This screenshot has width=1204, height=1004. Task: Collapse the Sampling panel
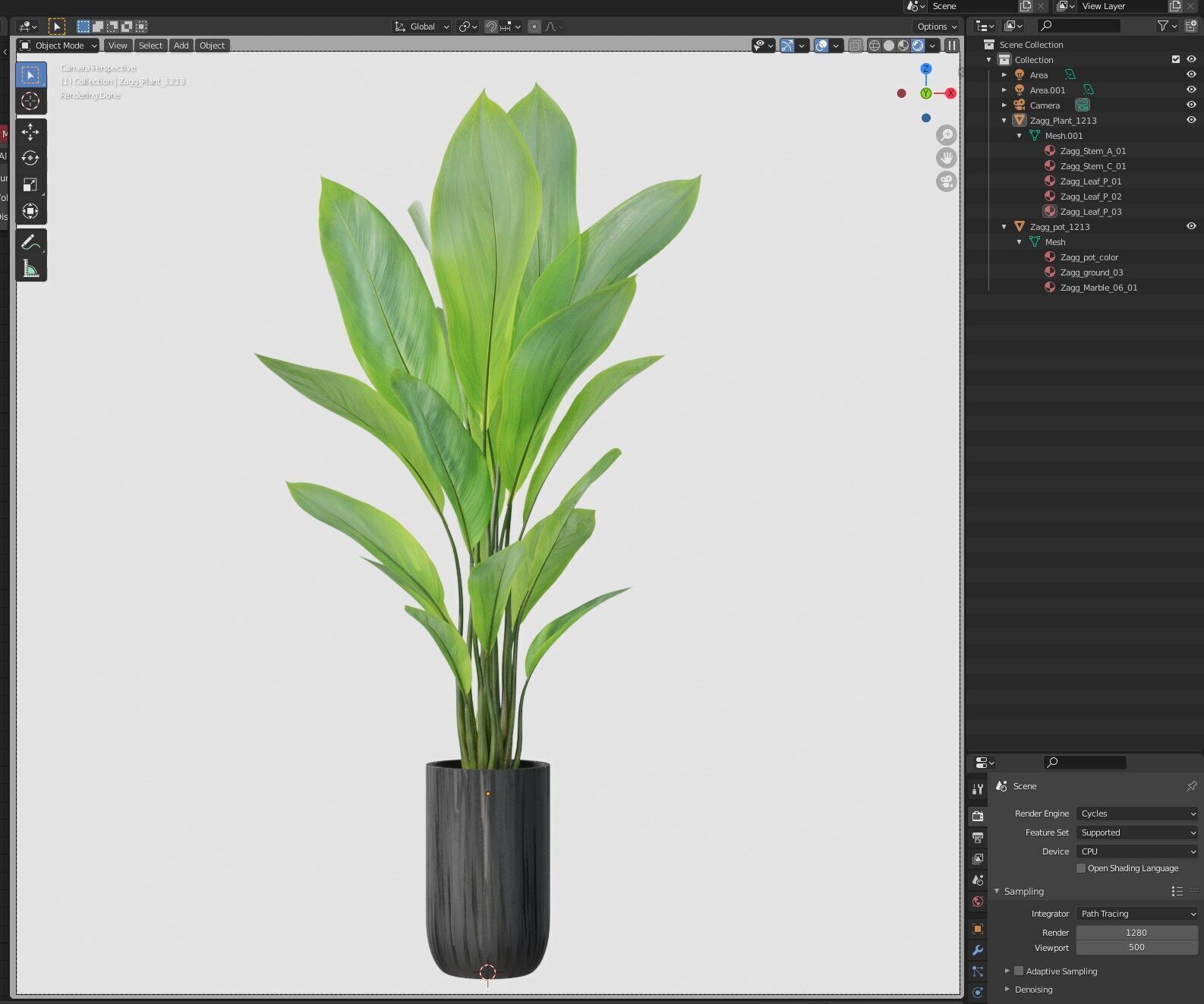[998, 892]
